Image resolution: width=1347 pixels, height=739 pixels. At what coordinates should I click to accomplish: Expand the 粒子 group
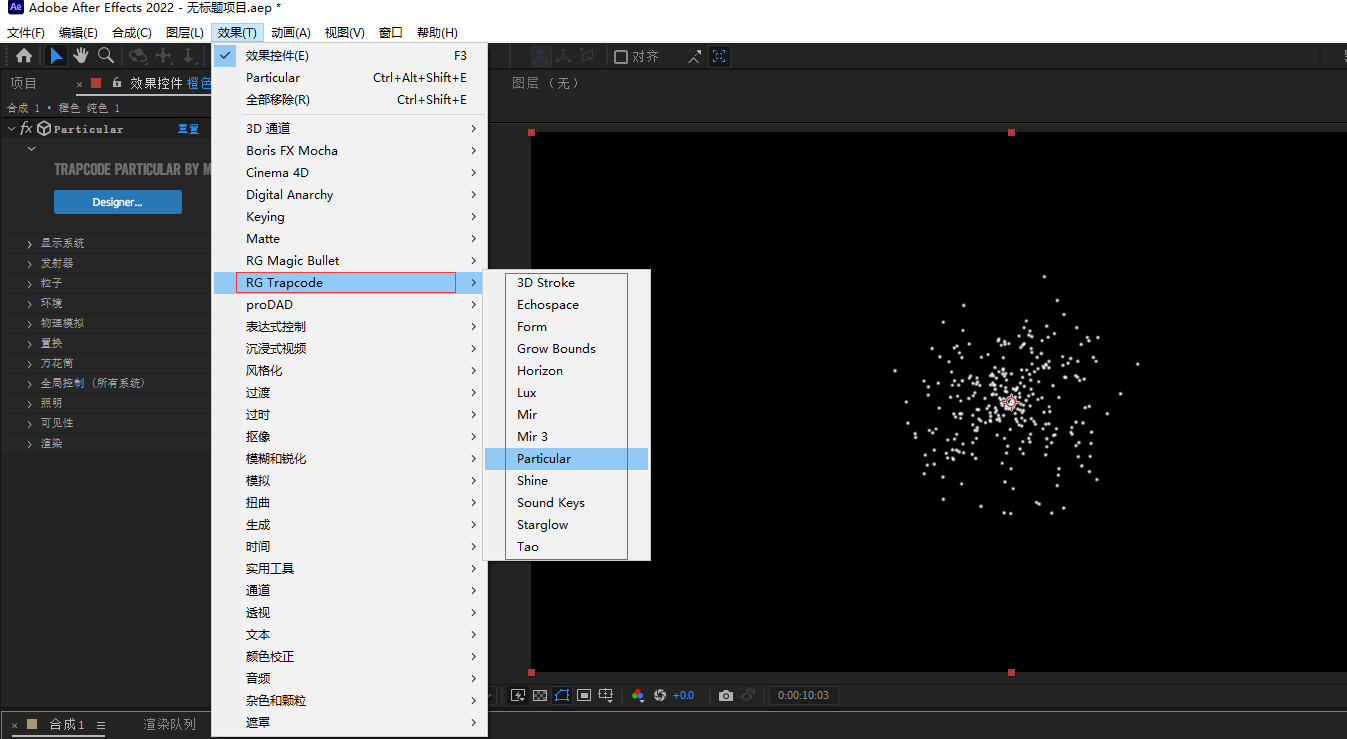pyautogui.click(x=30, y=283)
